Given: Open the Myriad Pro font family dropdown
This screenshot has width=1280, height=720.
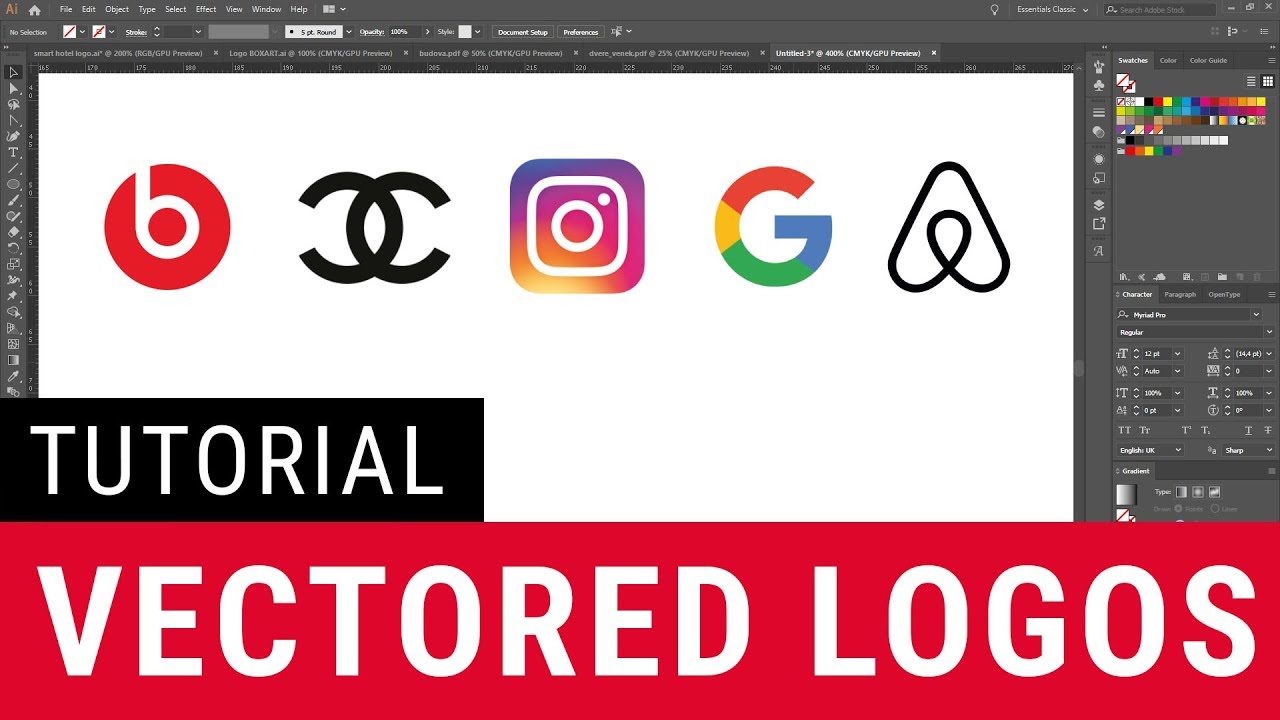Looking at the screenshot, I should coord(1256,314).
